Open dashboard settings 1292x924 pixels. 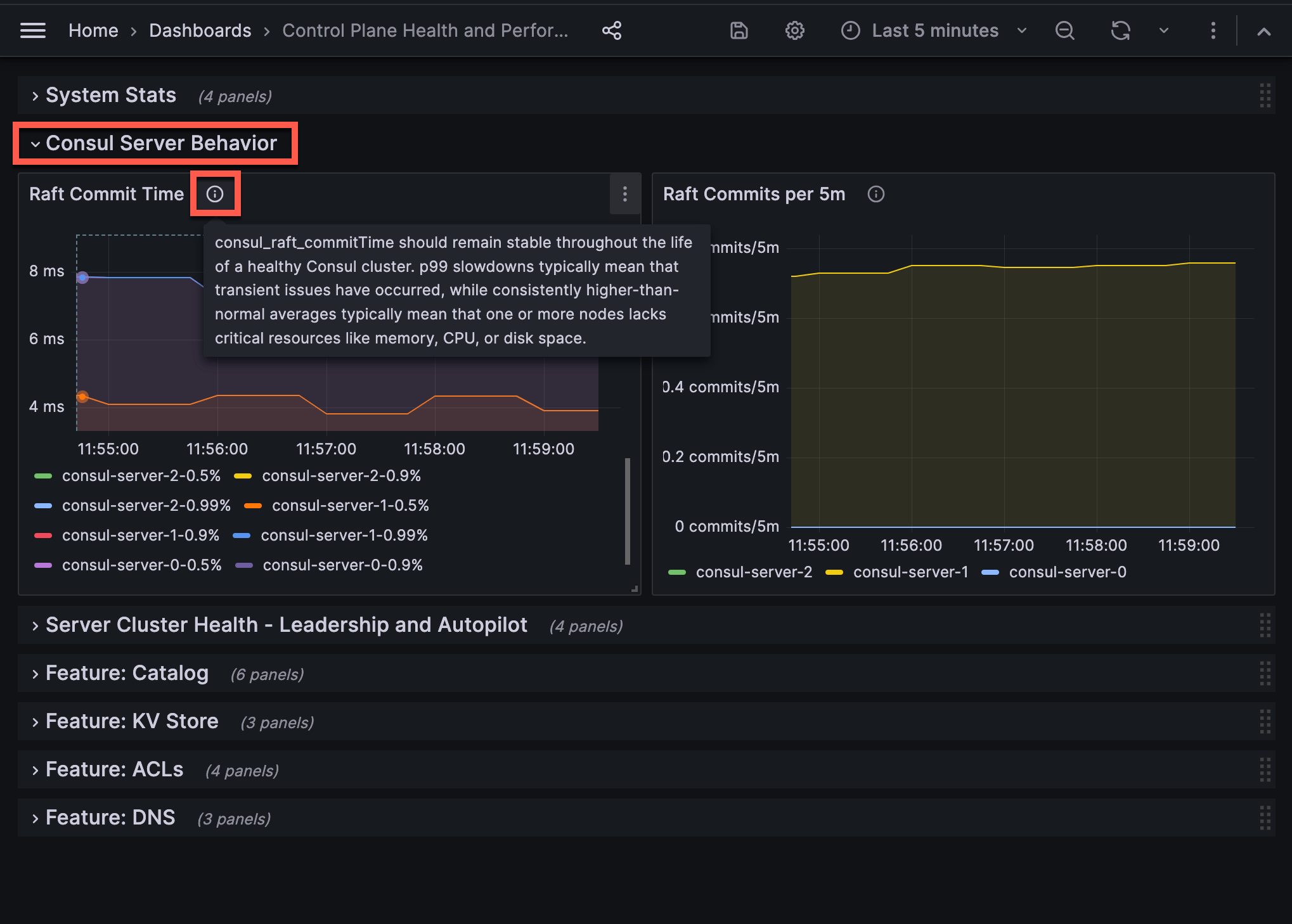pos(794,30)
